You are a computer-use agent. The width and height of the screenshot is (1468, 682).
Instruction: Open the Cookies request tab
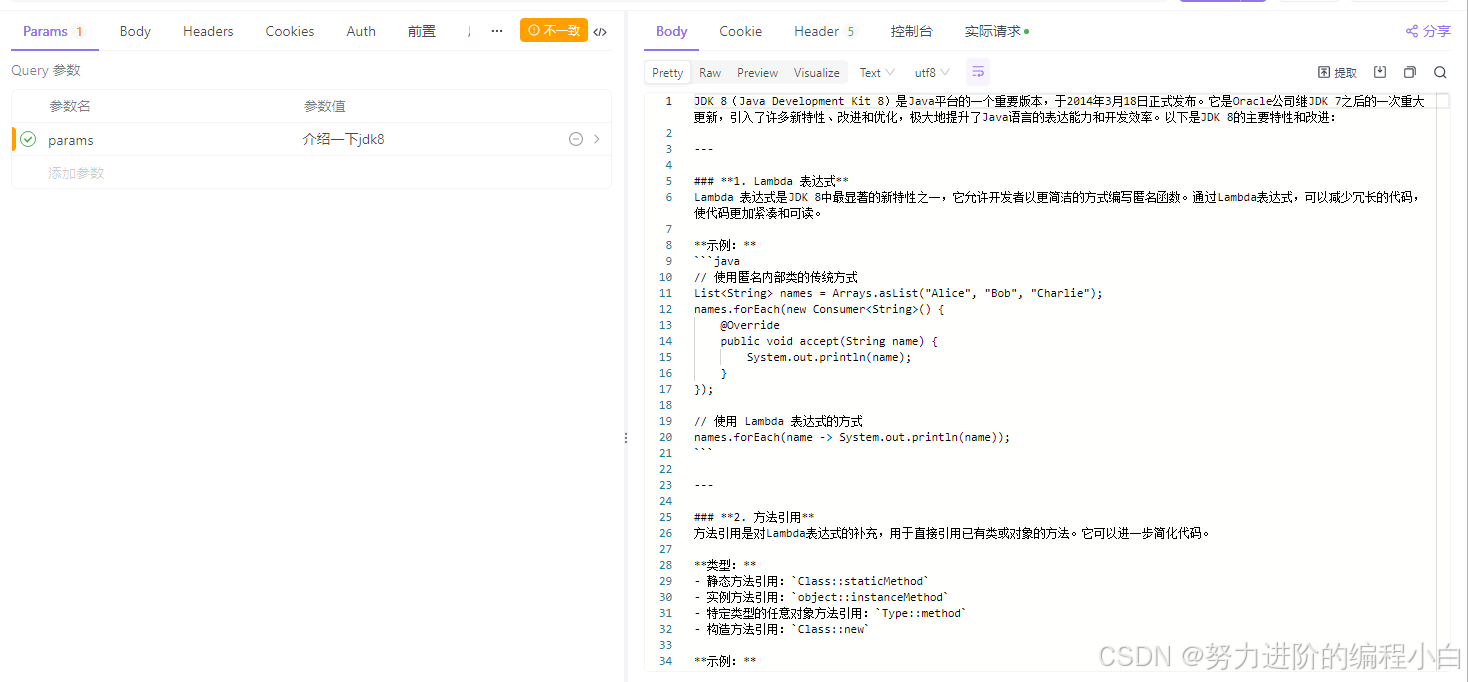tap(290, 31)
